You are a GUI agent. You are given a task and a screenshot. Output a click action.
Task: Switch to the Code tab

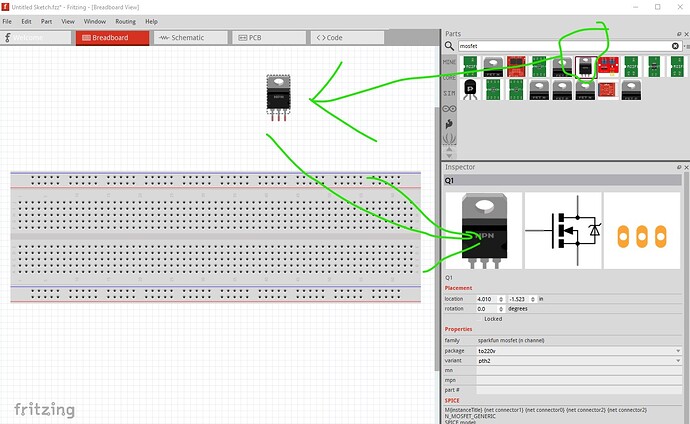tap(347, 38)
